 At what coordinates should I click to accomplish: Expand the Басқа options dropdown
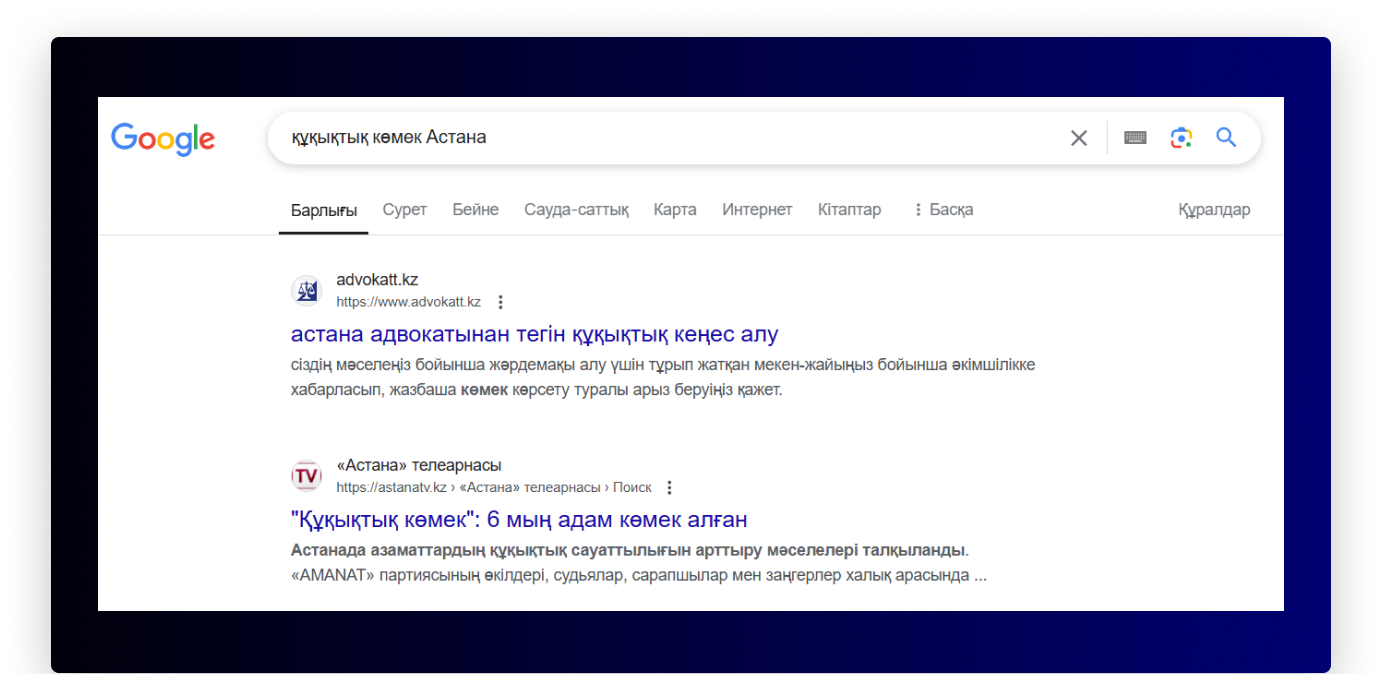tap(941, 209)
